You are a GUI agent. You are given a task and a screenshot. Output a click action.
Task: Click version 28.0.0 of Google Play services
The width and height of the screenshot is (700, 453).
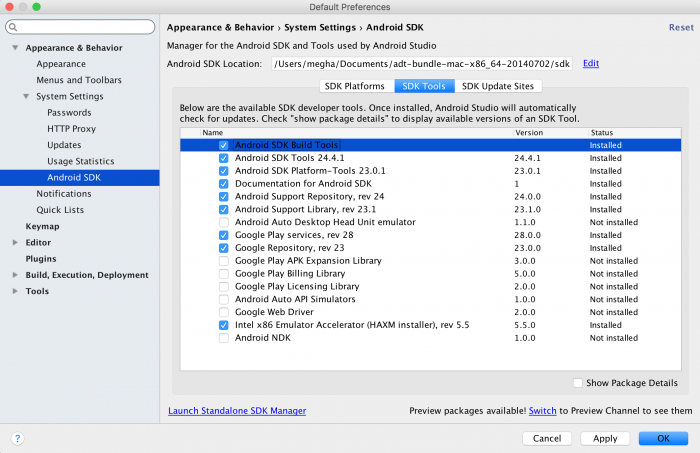pyautogui.click(x=527, y=235)
